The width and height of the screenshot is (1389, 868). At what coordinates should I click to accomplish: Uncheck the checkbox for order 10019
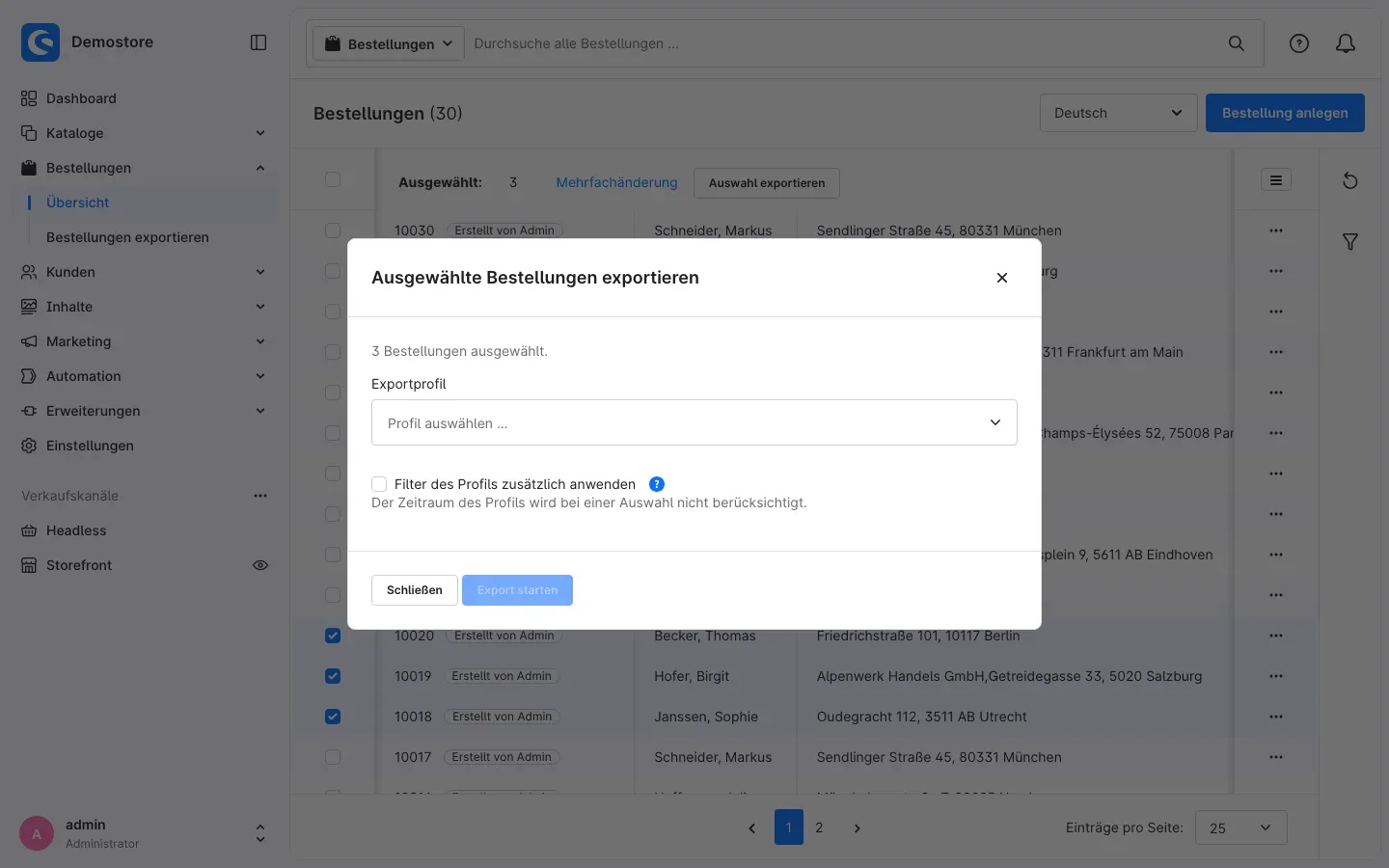pyautogui.click(x=333, y=676)
